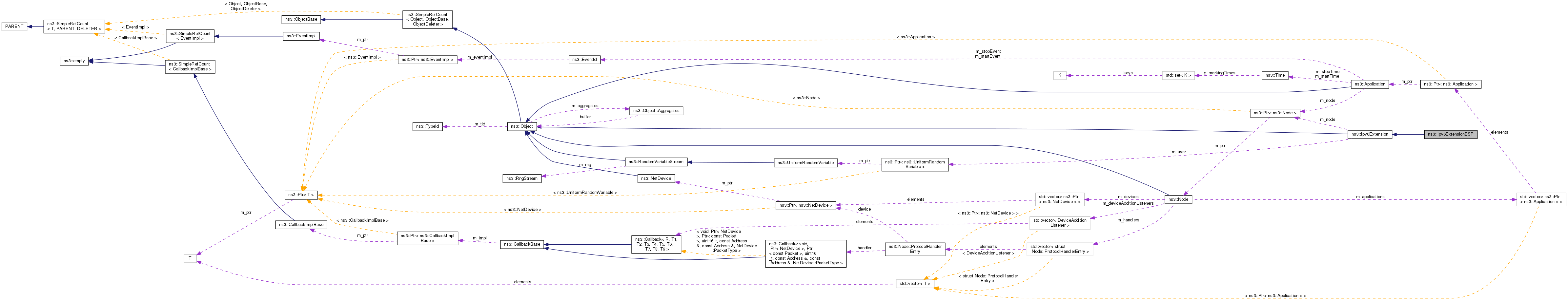Click std::vector< DeviceAdditionListener > node

(x=1060, y=223)
